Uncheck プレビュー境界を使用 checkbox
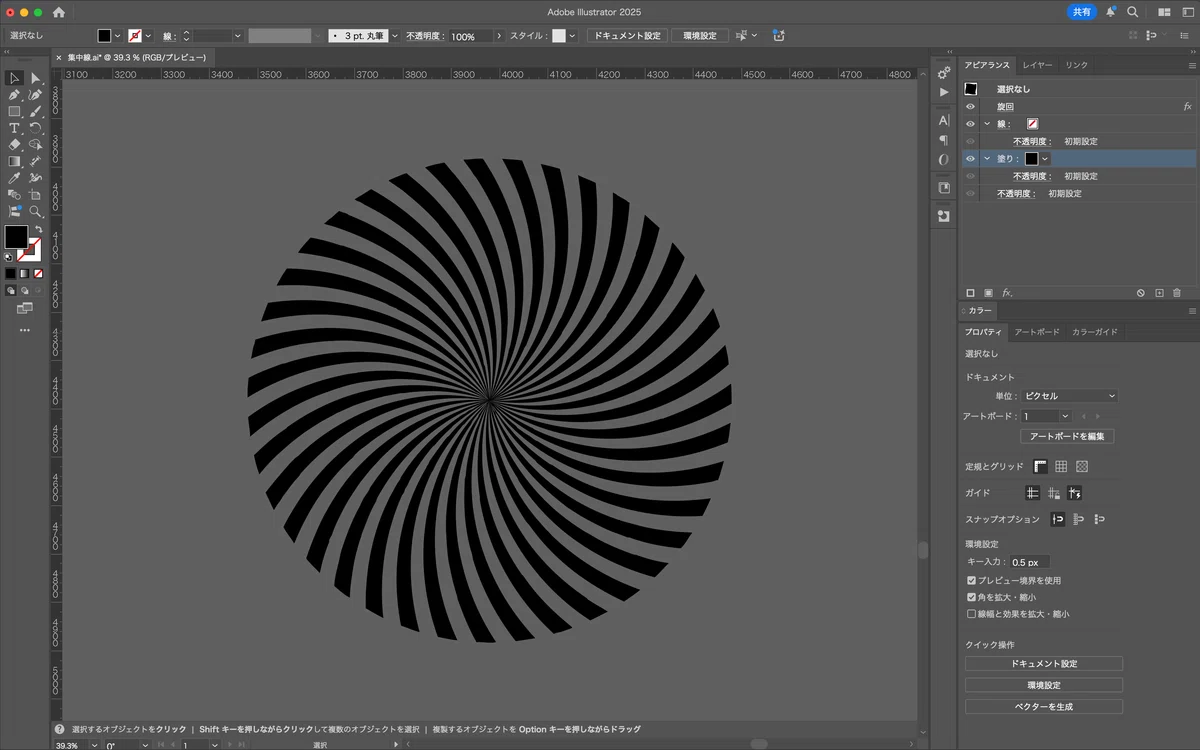This screenshot has height=750, width=1200. (x=971, y=580)
